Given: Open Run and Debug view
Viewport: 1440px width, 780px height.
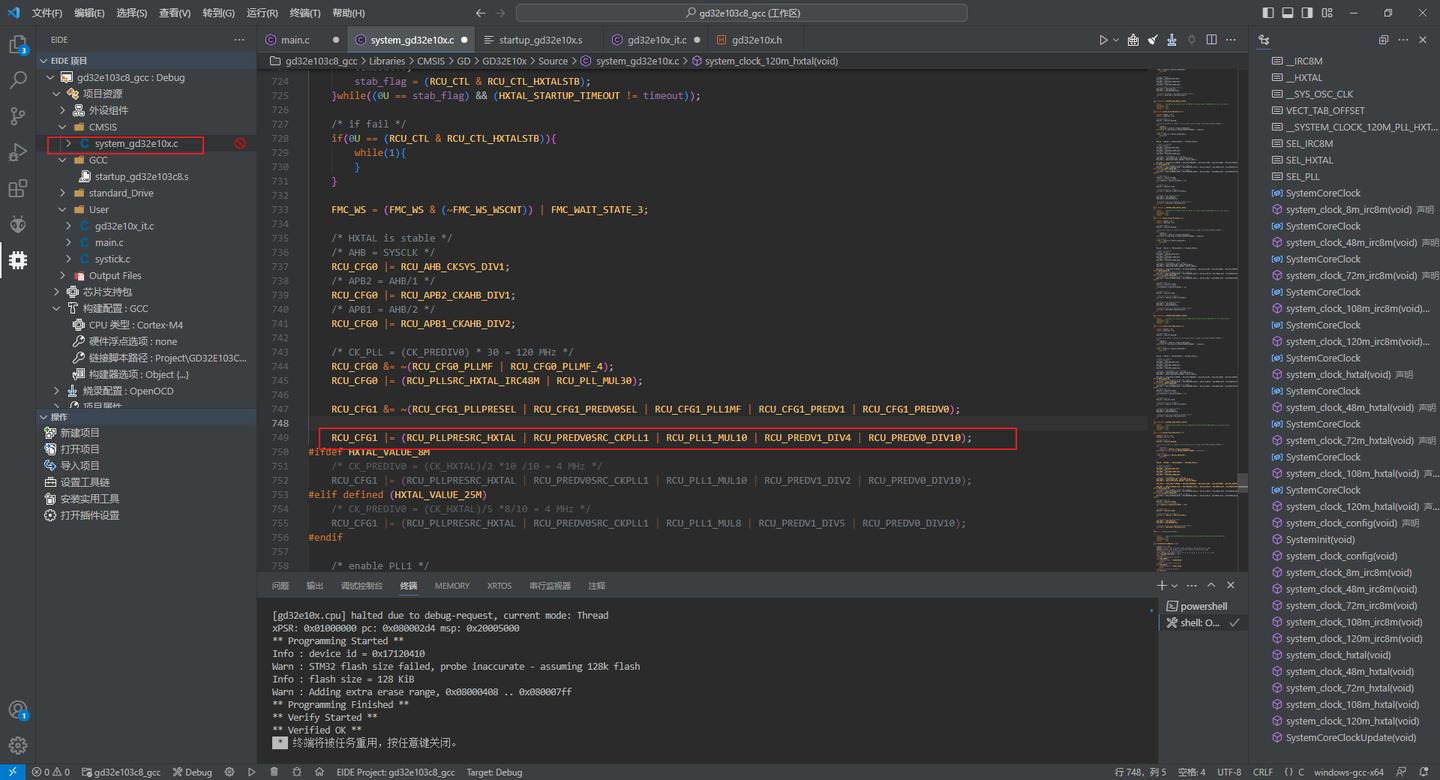Looking at the screenshot, I should tap(17, 152).
